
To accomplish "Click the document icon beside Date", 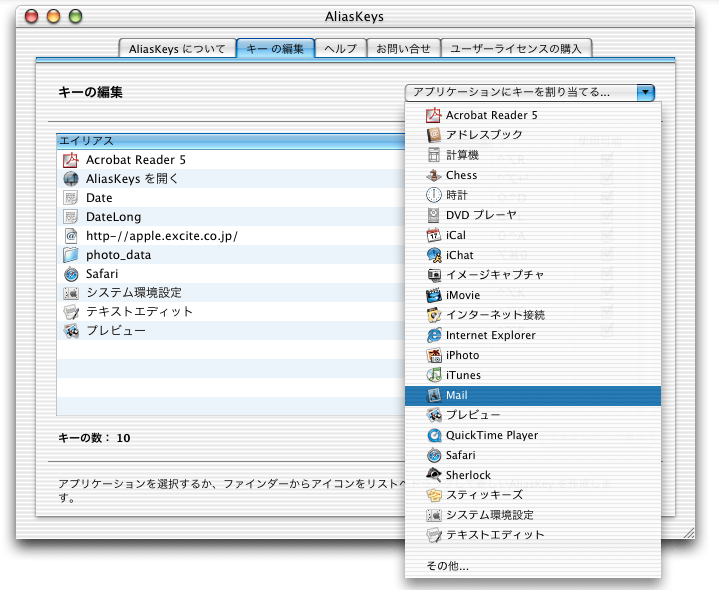I will [71, 198].
